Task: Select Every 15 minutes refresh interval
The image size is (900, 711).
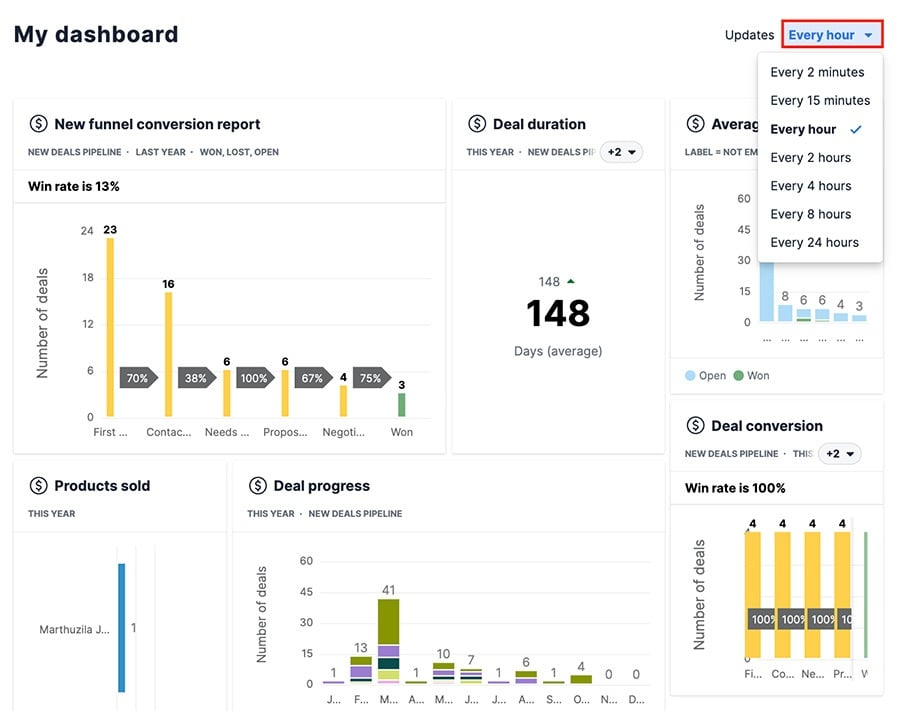Action: coord(820,100)
